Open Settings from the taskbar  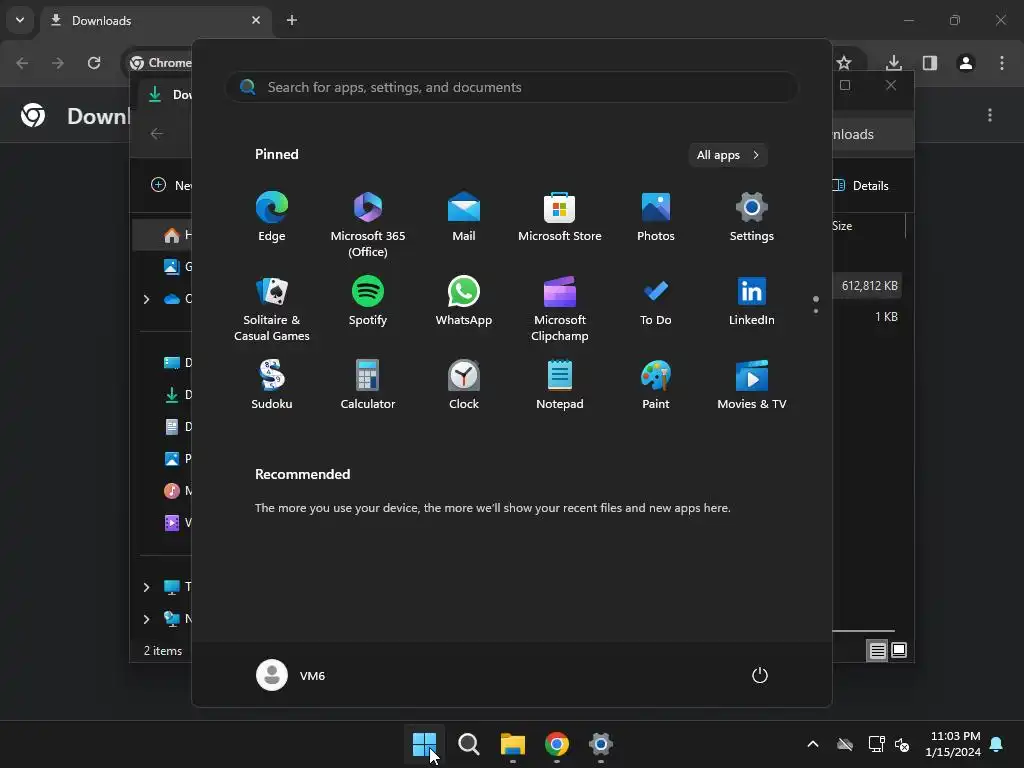tap(601, 744)
